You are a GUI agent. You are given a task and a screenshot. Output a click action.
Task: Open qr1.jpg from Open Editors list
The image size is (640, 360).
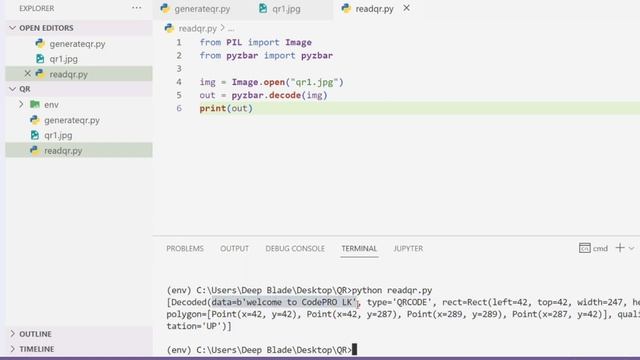tap(64, 59)
